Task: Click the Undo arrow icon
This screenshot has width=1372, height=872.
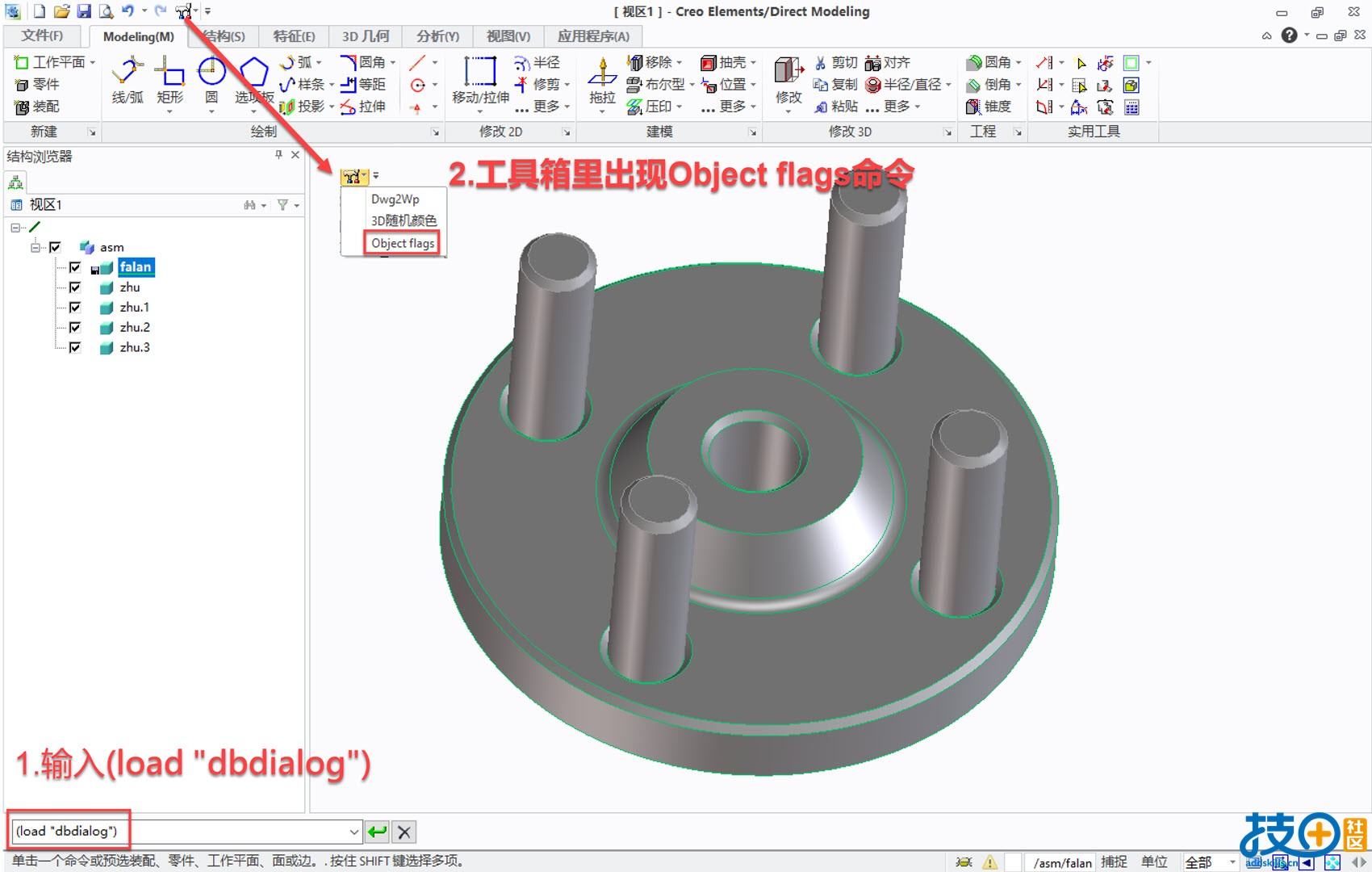Action: coord(128,11)
